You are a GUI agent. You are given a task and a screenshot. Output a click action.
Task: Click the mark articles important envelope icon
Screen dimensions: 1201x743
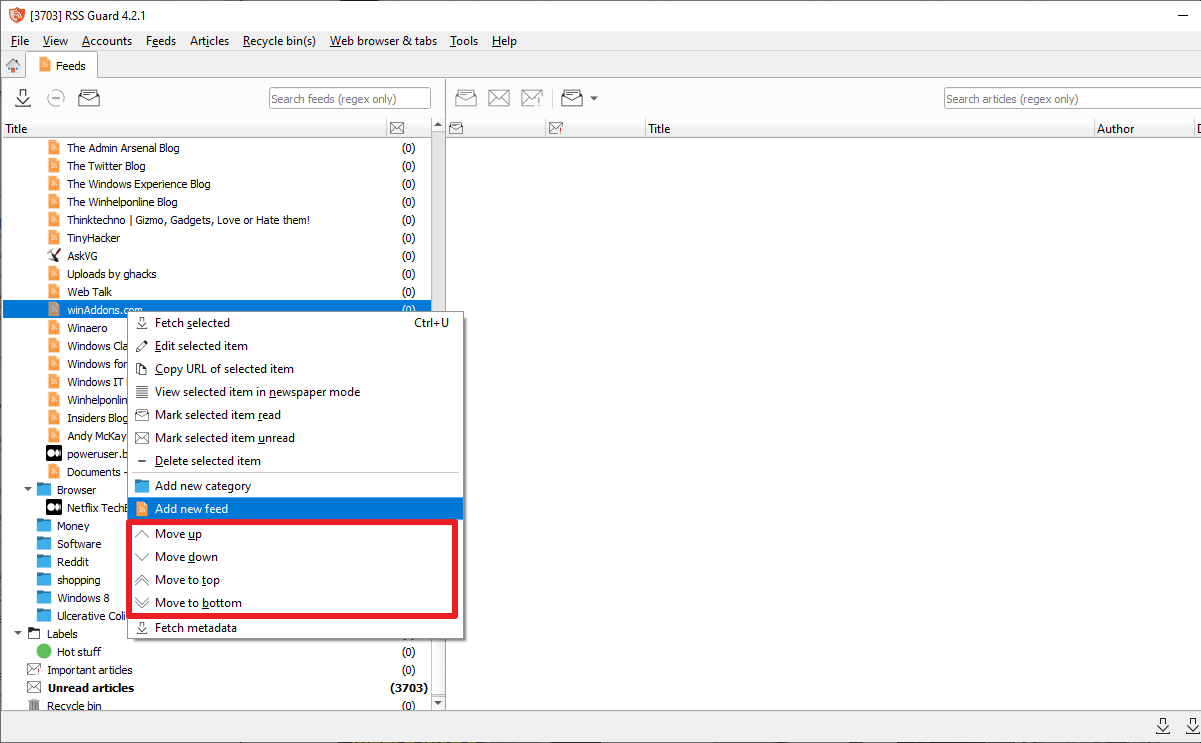(532, 98)
